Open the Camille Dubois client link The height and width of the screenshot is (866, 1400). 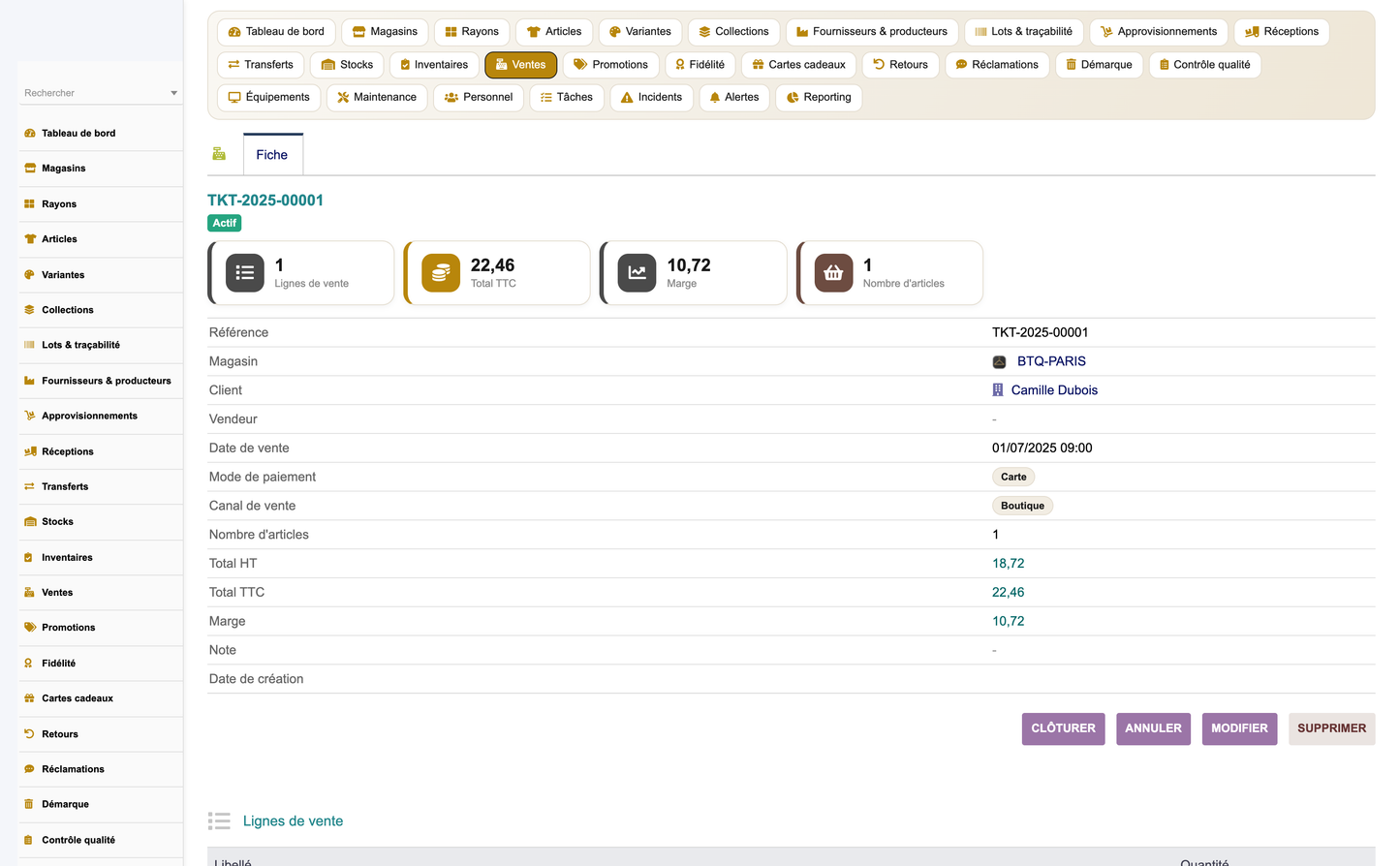click(1054, 390)
